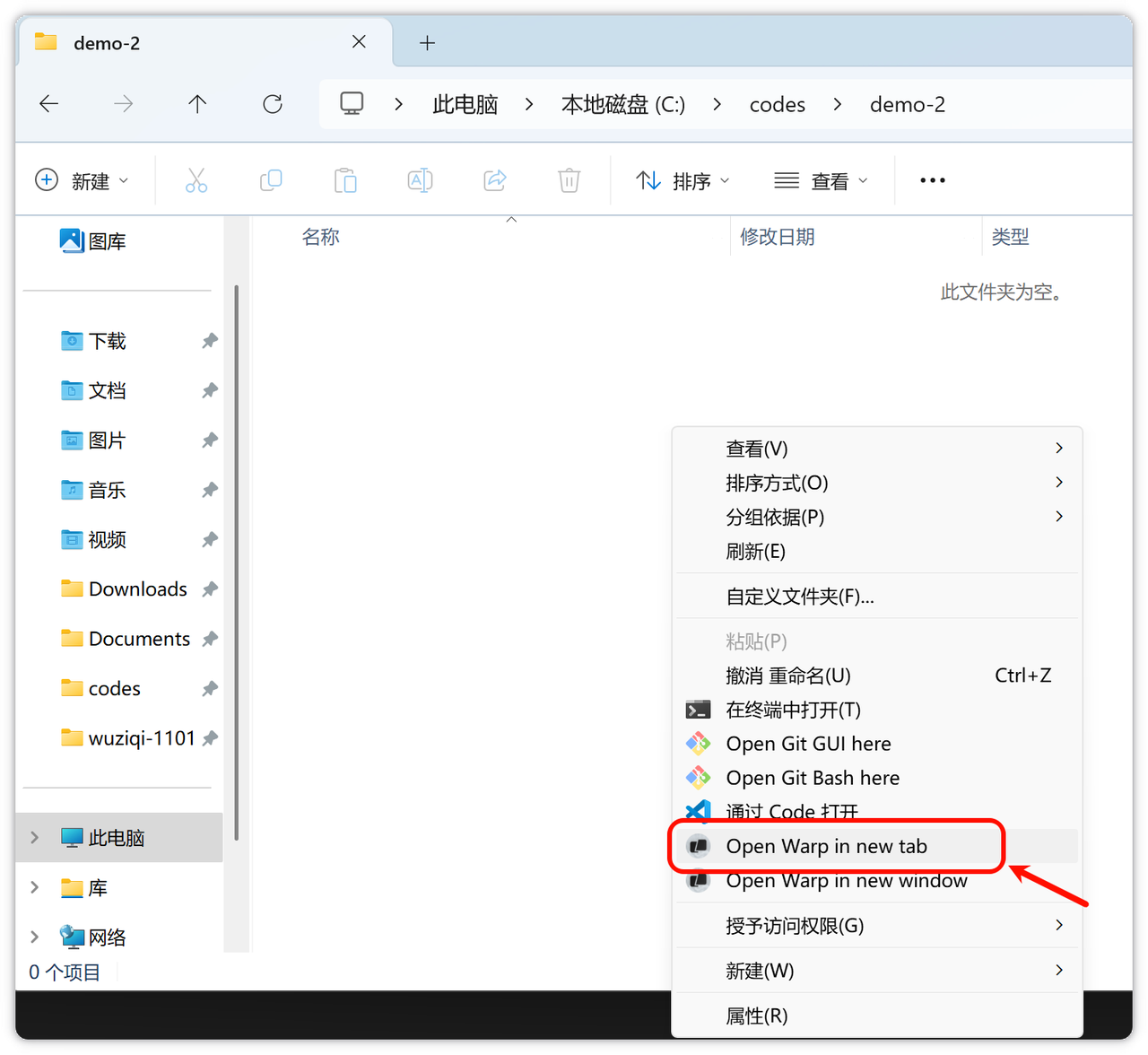Expand the 此电脑 tree node
This screenshot has height=1055, width=1148.
click(x=35, y=837)
